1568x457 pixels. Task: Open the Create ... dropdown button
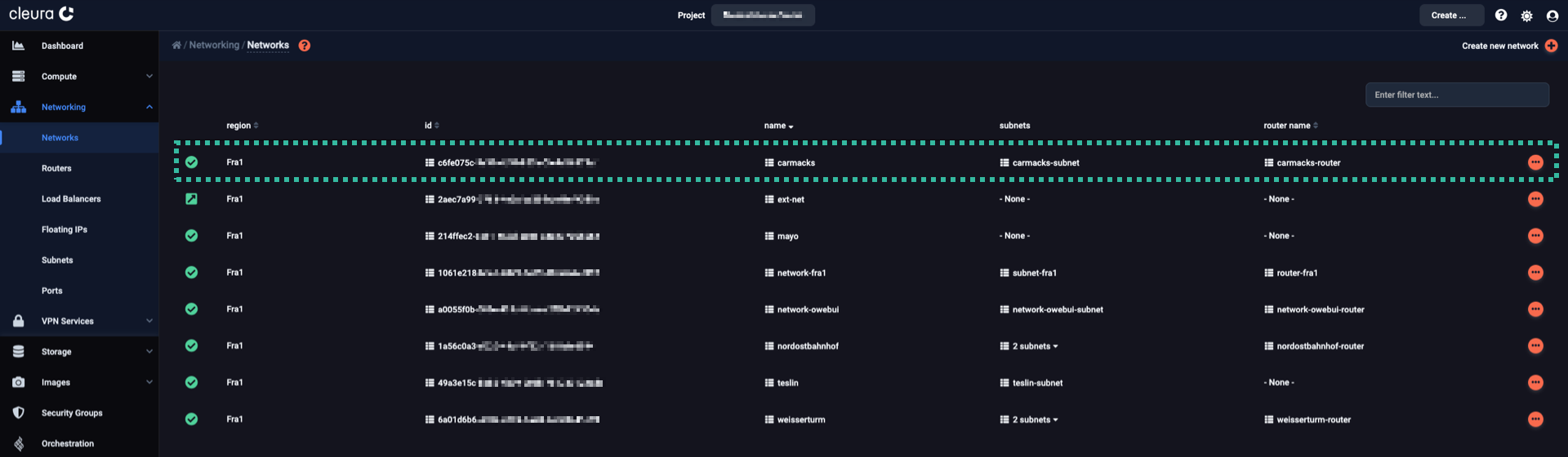1450,16
